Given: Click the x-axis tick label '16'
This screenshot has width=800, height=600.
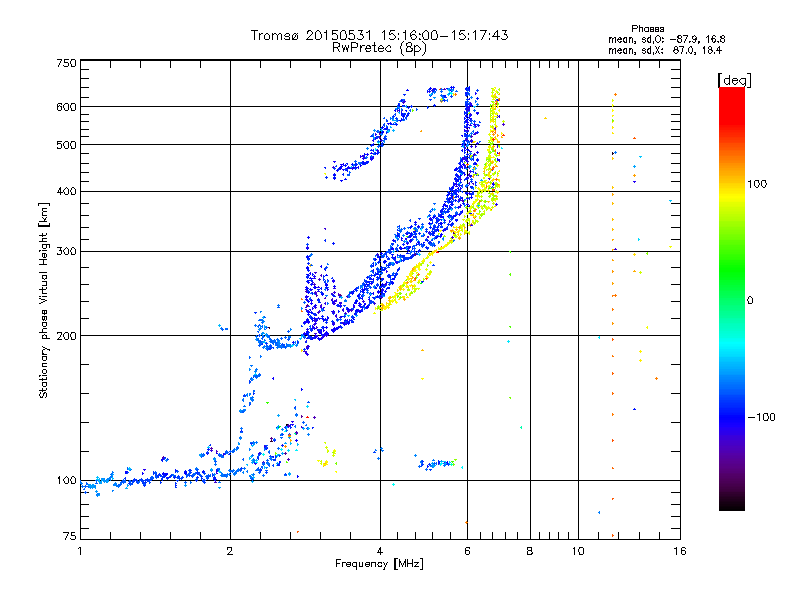Looking at the screenshot, I should coord(680,551).
